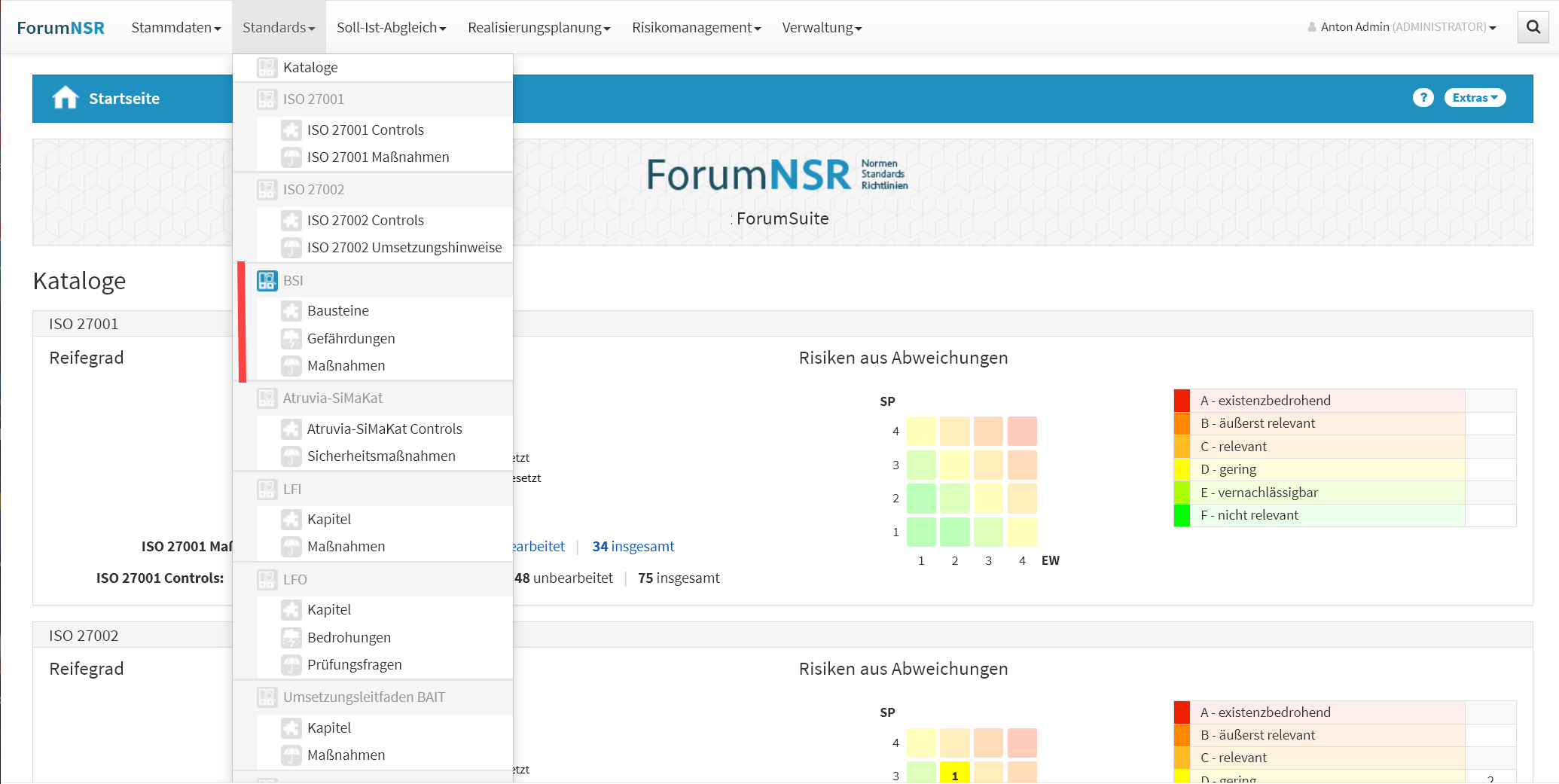
Task: Open the help question mark icon
Action: coord(1423,98)
